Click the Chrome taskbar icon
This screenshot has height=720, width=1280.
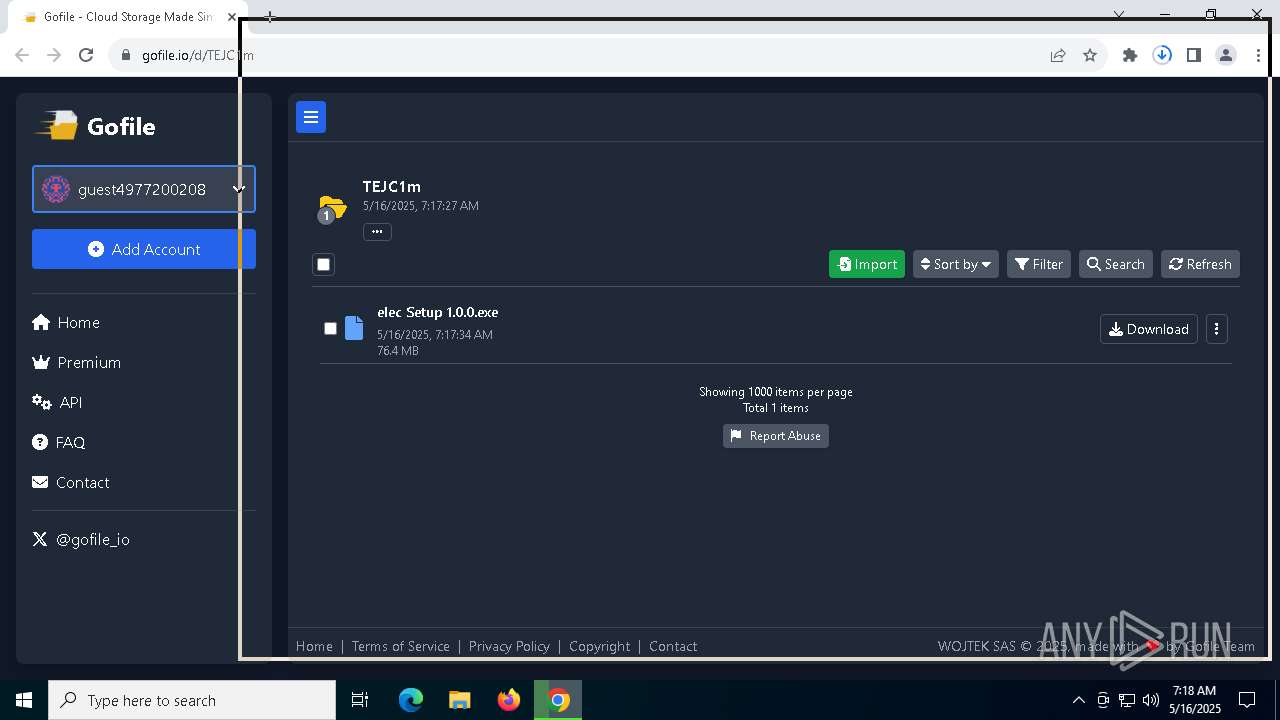coord(558,700)
